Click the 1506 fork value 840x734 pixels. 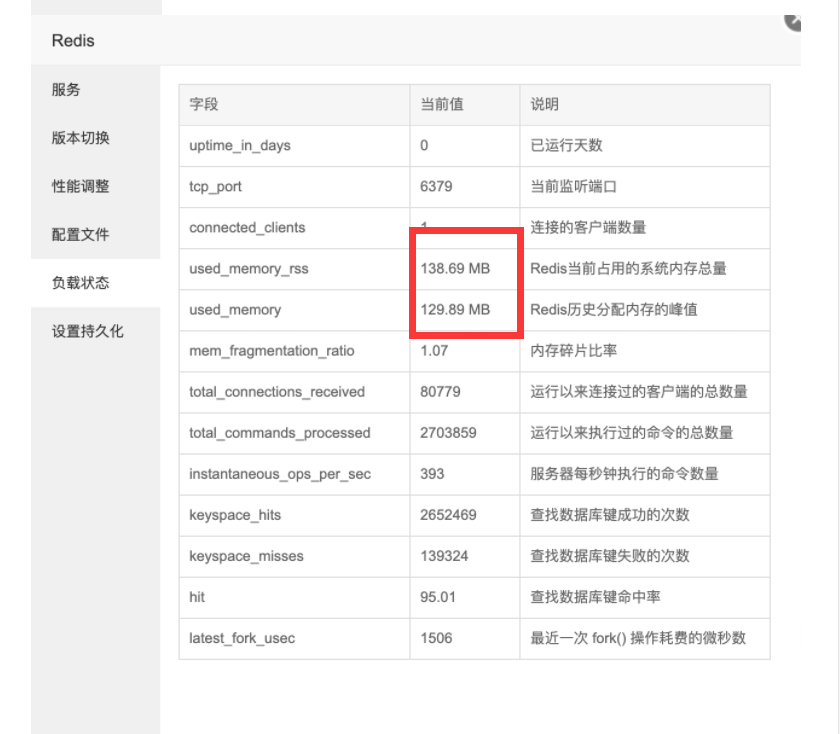(x=436, y=638)
